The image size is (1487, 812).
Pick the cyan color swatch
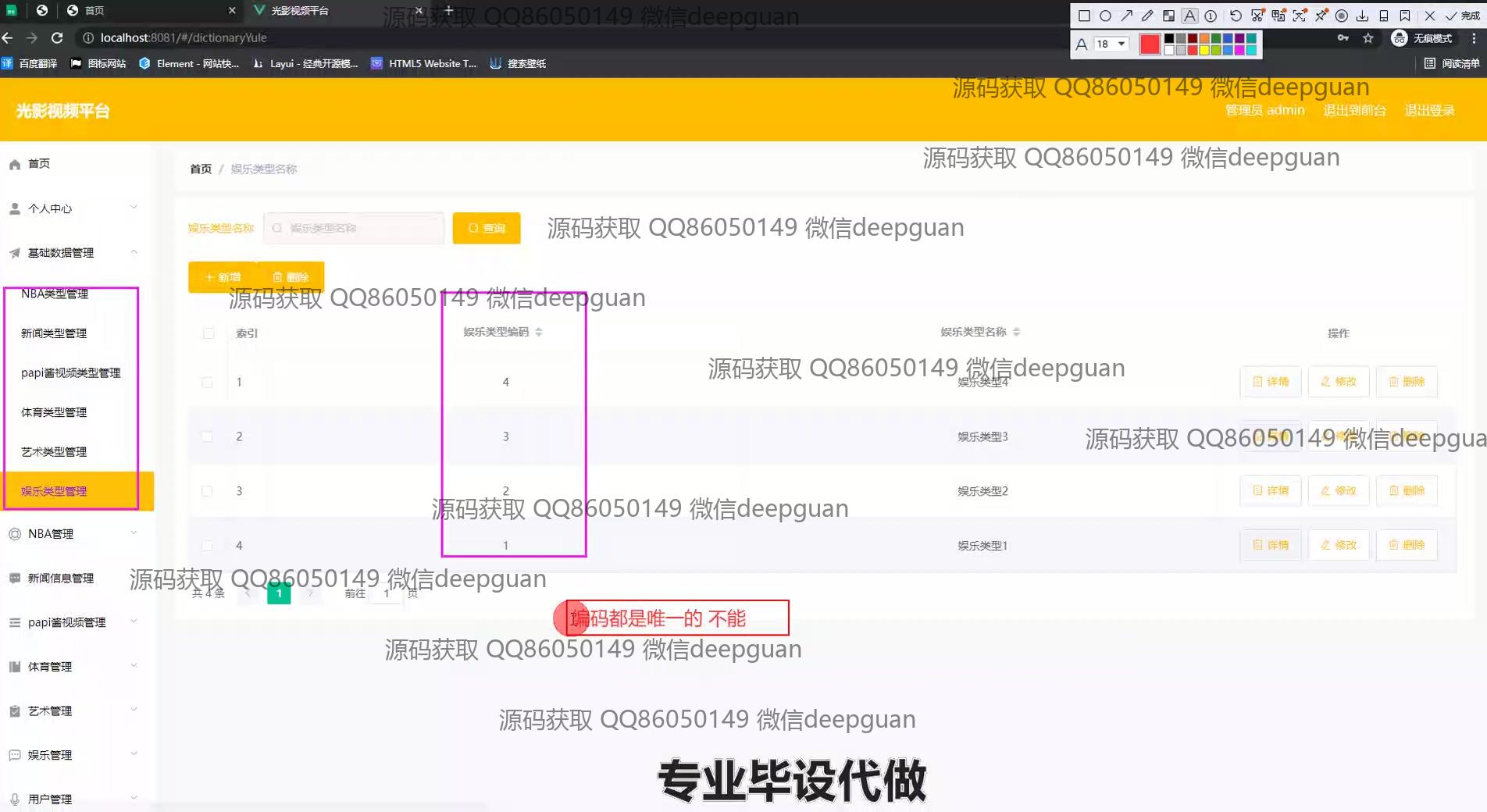pyautogui.click(x=1251, y=50)
